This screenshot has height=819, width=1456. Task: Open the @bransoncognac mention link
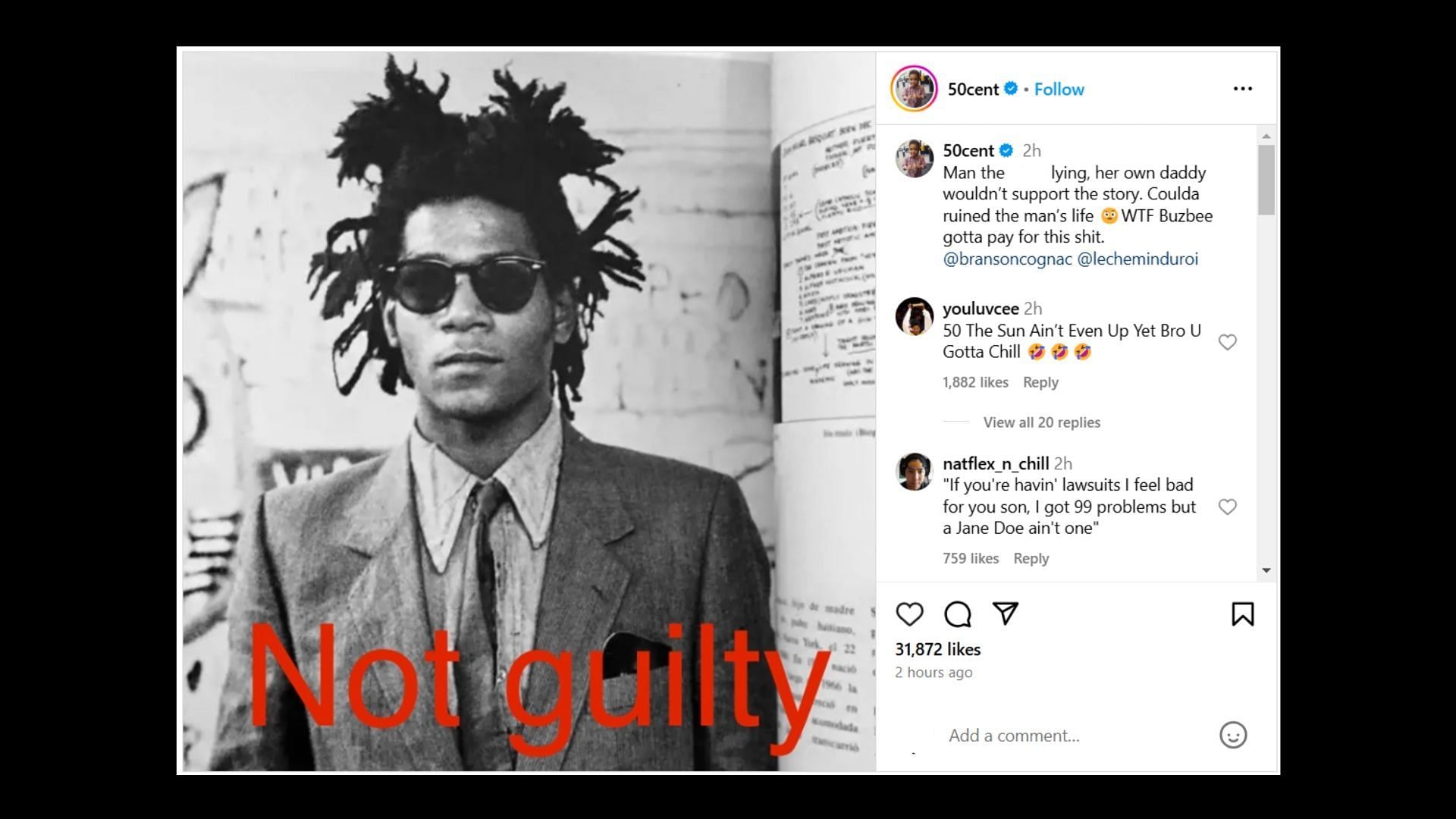[1007, 259]
